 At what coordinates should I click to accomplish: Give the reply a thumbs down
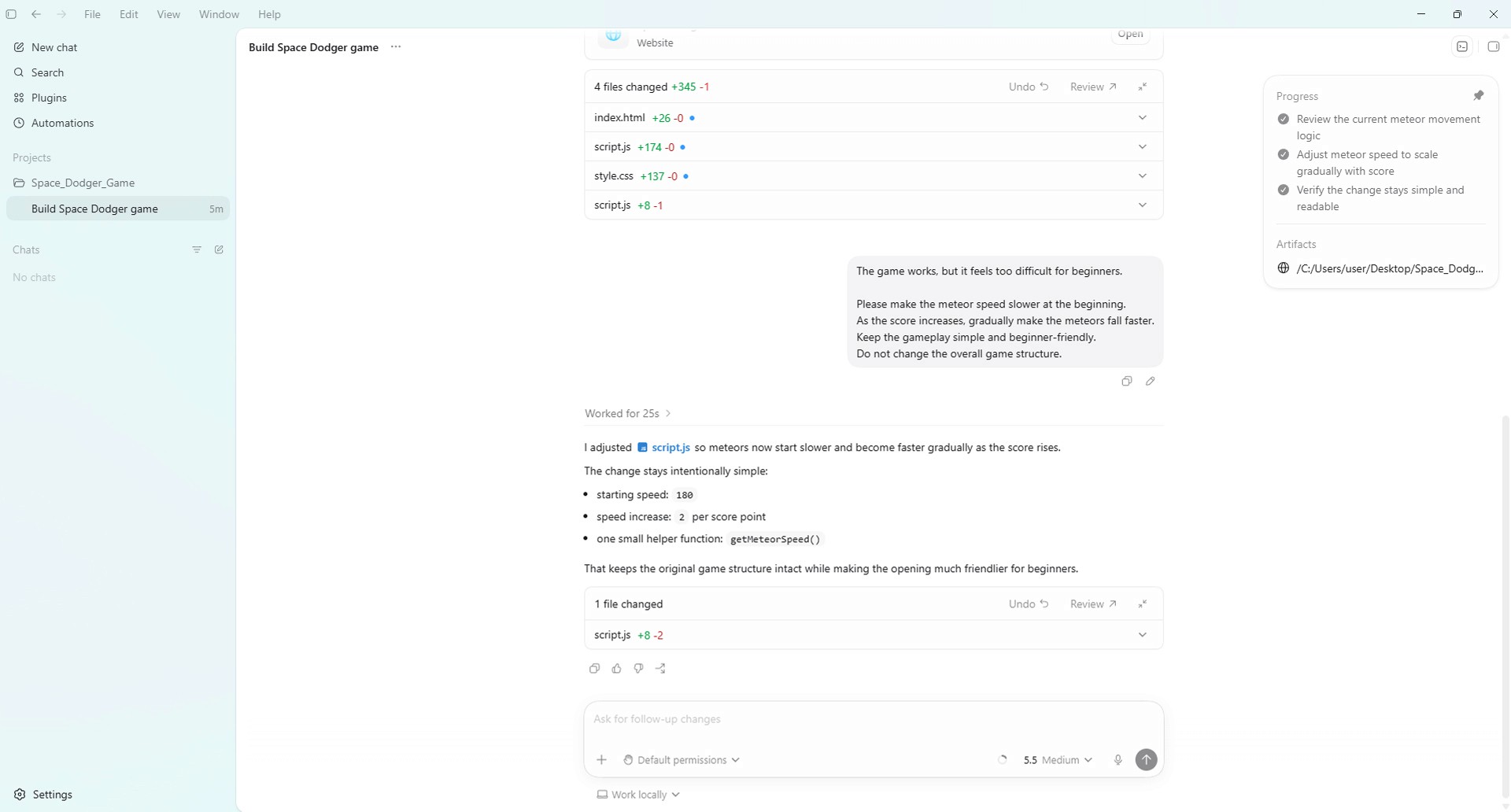pyautogui.click(x=638, y=669)
